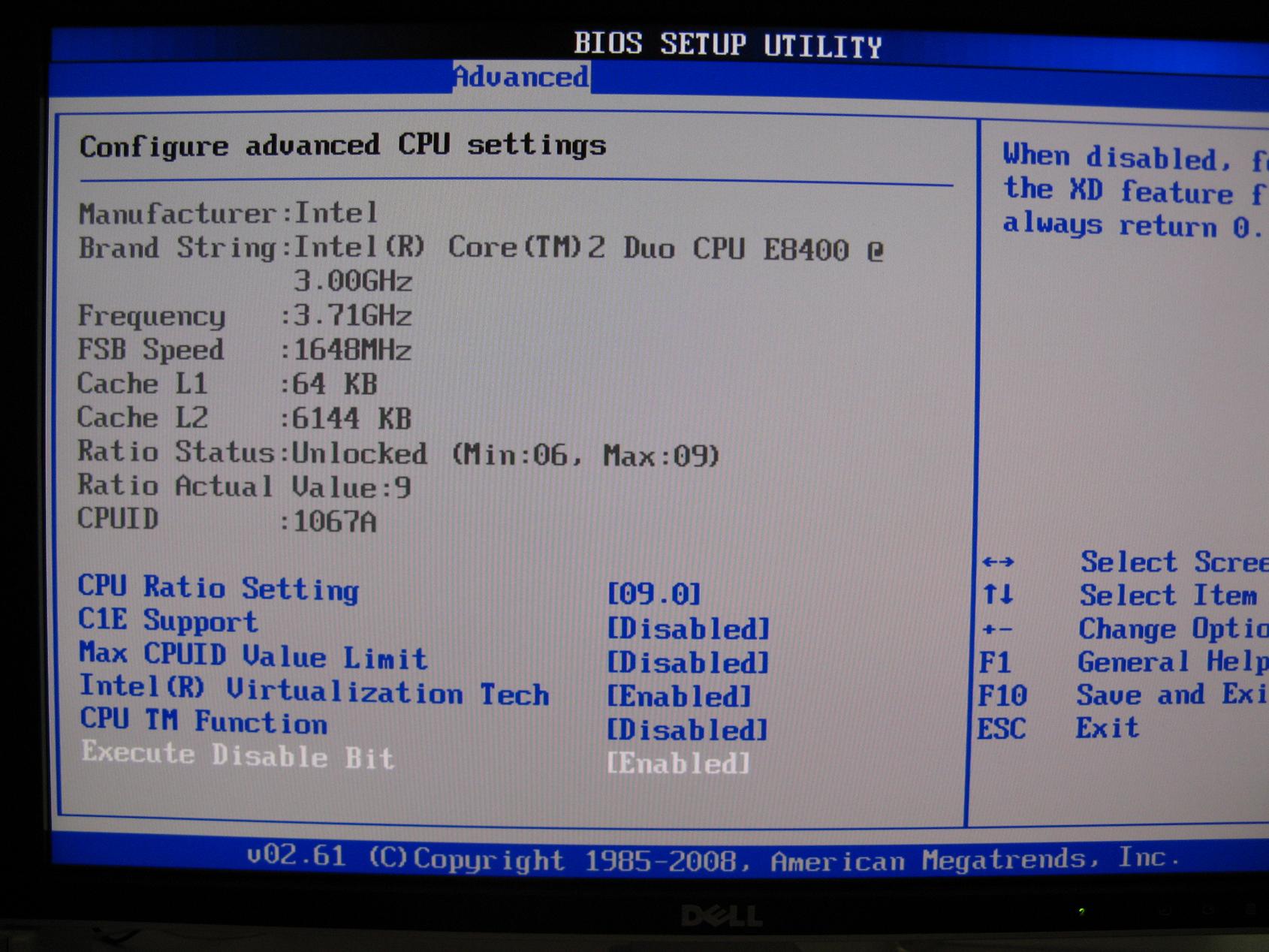Click the up-down arrows Select Item hint
The height and width of the screenshot is (952, 1269).
1120,595
